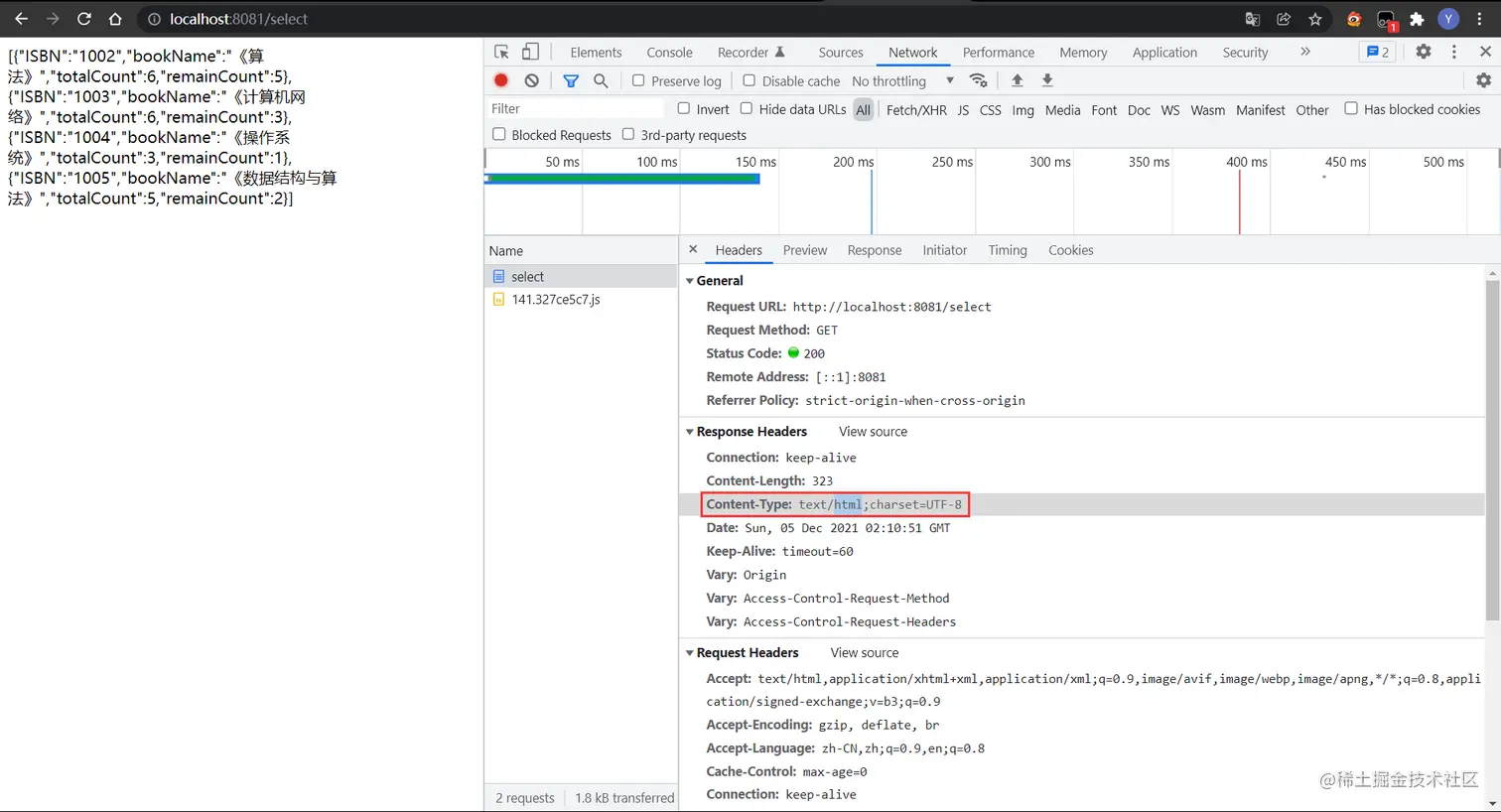Screen dimensions: 1501x812
Task: Collapse the General section
Action: coord(690,281)
